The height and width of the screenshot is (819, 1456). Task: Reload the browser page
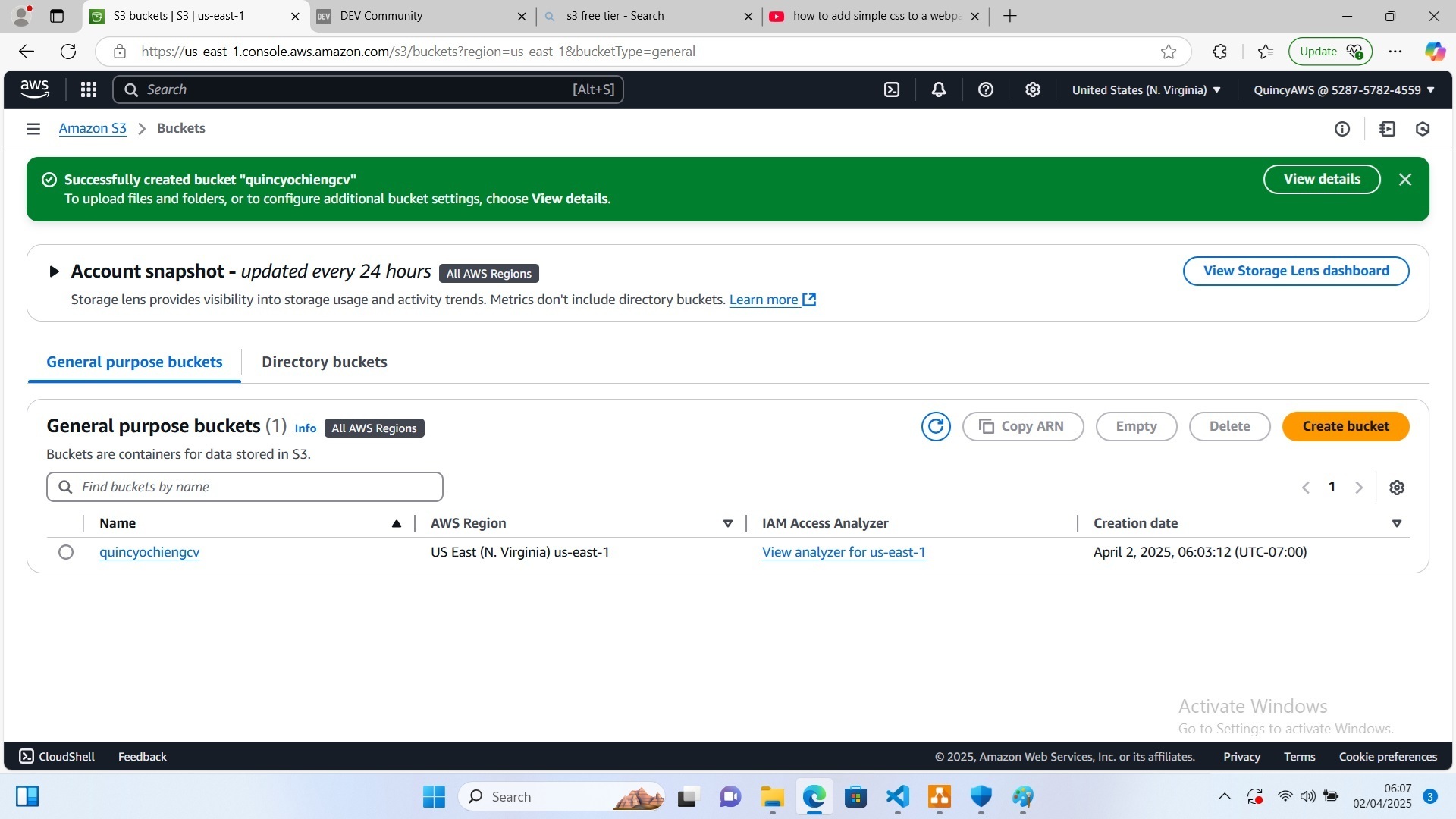click(x=68, y=52)
